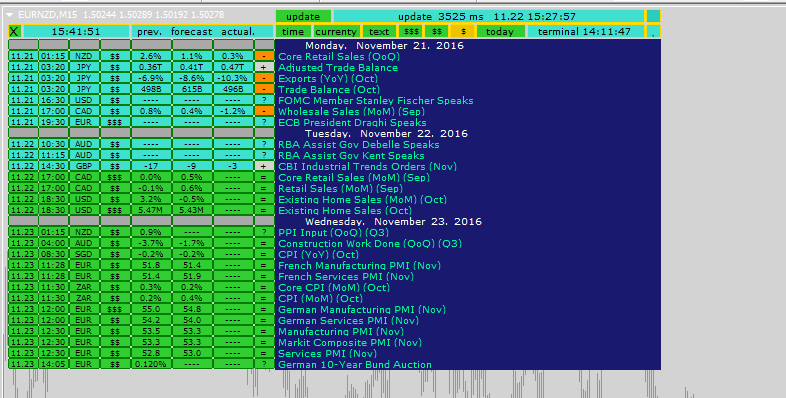
Task: Click the minus indicator for Trade Balance (Oct)
Action: click(264, 89)
